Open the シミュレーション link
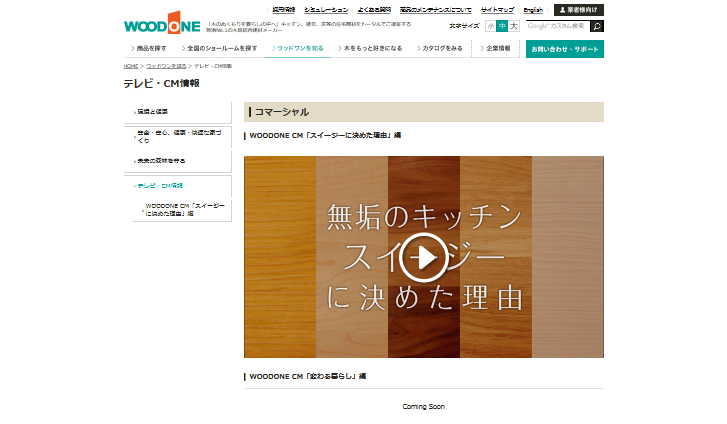 (x=326, y=10)
